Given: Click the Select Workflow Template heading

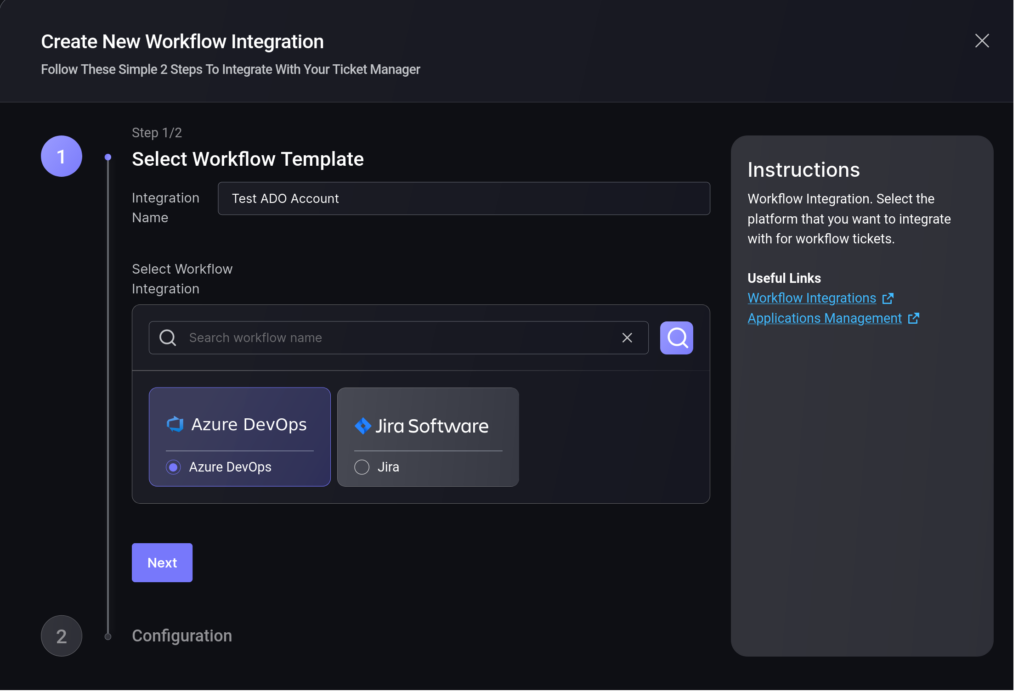Looking at the screenshot, I should (248, 159).
